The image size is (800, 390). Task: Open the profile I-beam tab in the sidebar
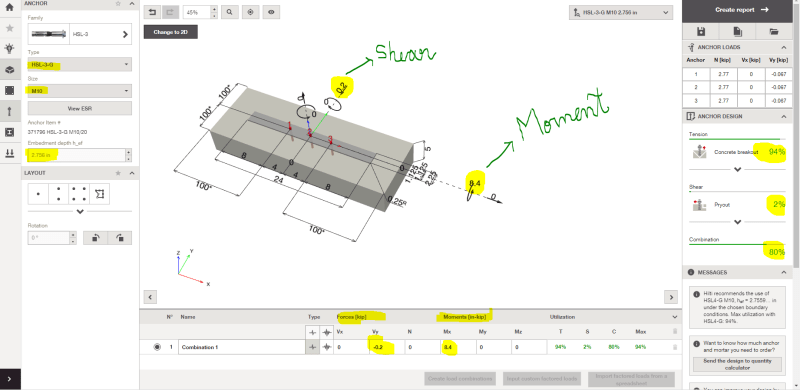[9, 132]
